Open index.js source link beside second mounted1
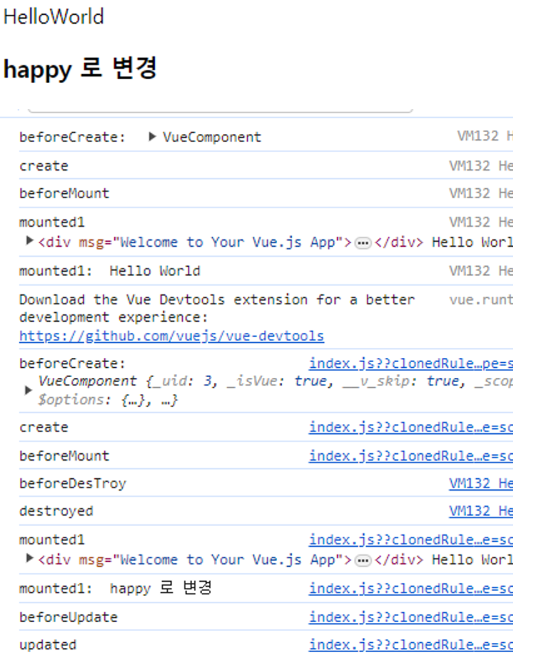The width and height of the screenshot is (540, 665). [x=411, y=540]
